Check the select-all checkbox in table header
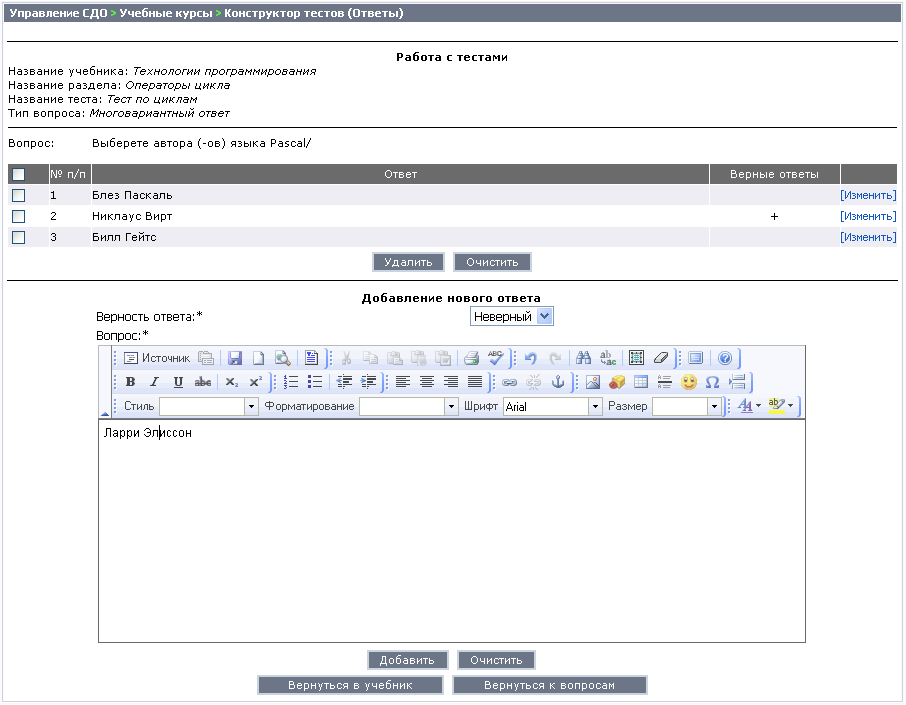The image size is (906, 705). [x=18, y=174]
